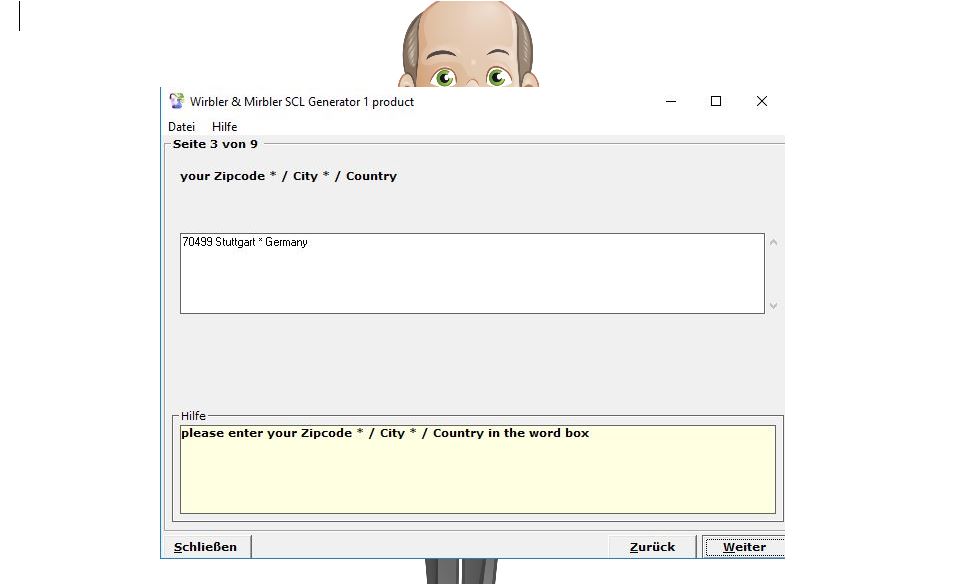The image size is (957, 584).
Task: Close the SCL Generator window
Action: point(761,101)
